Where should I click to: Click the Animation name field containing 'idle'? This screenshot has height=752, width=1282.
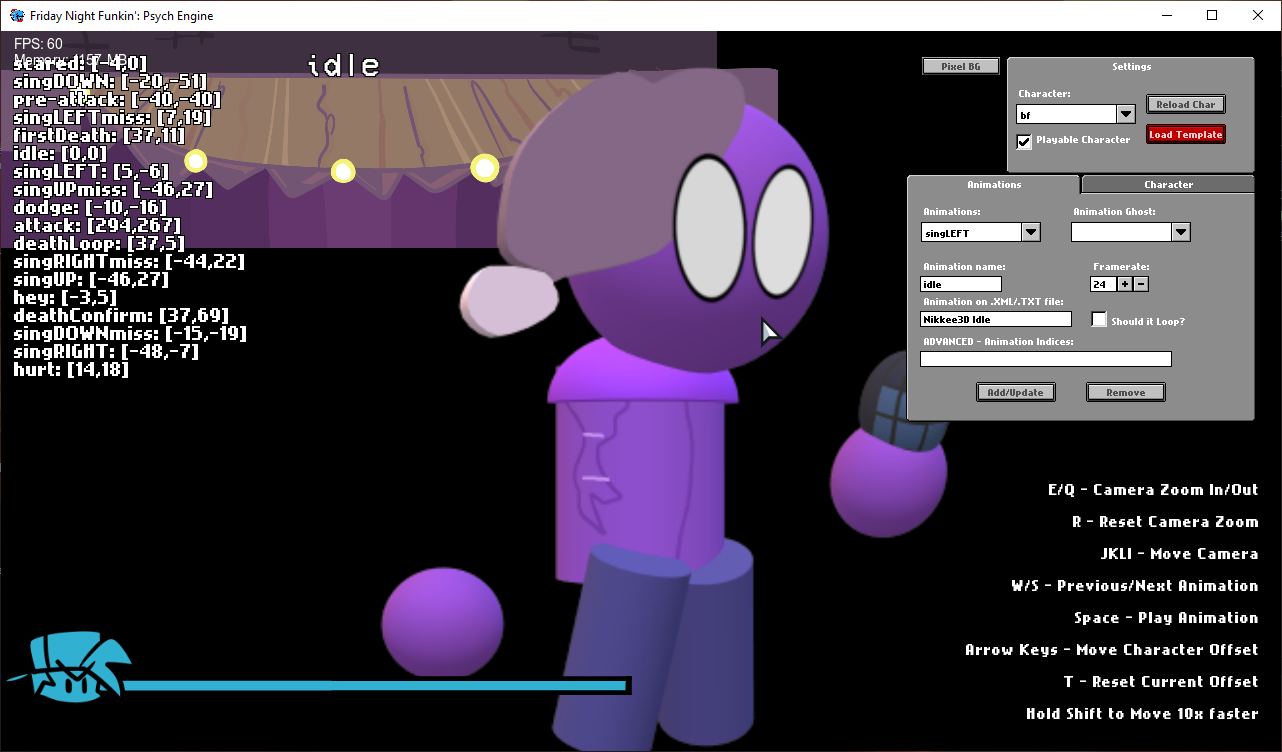pyautogui.click(x=959, y=283)
